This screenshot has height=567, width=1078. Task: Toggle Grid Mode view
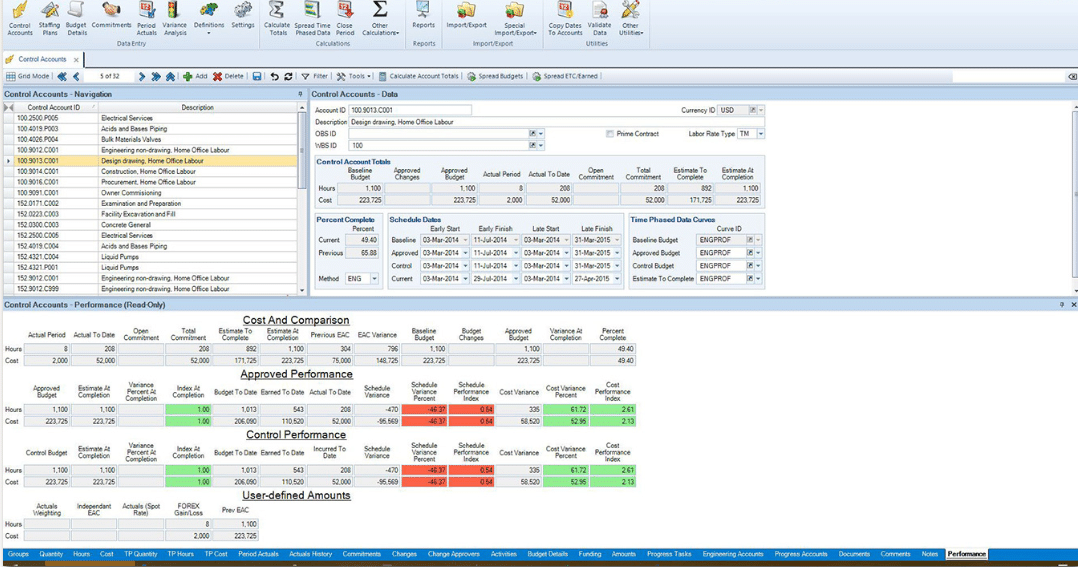pos(28,76)
